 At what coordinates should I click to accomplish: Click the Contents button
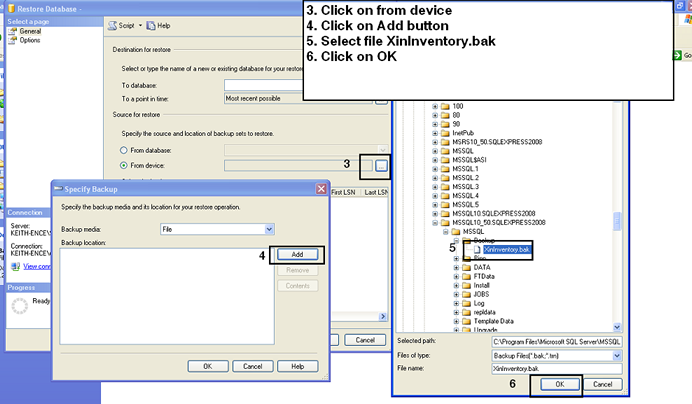tap(297, 286)
